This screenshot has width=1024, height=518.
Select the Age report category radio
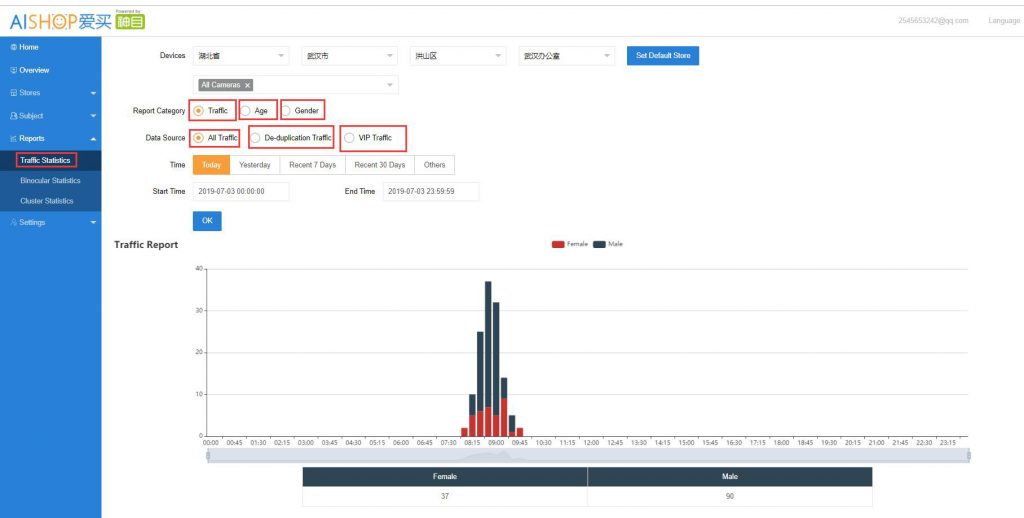coord(246,111)
